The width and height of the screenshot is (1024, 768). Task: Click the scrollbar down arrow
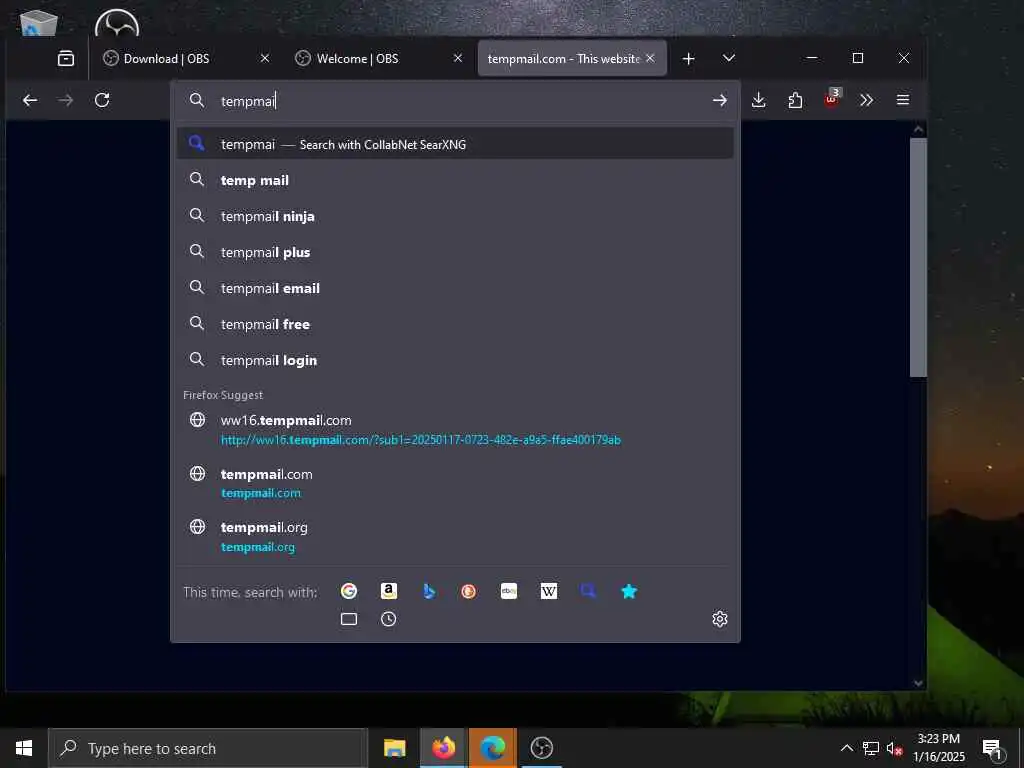click(918, 683)
